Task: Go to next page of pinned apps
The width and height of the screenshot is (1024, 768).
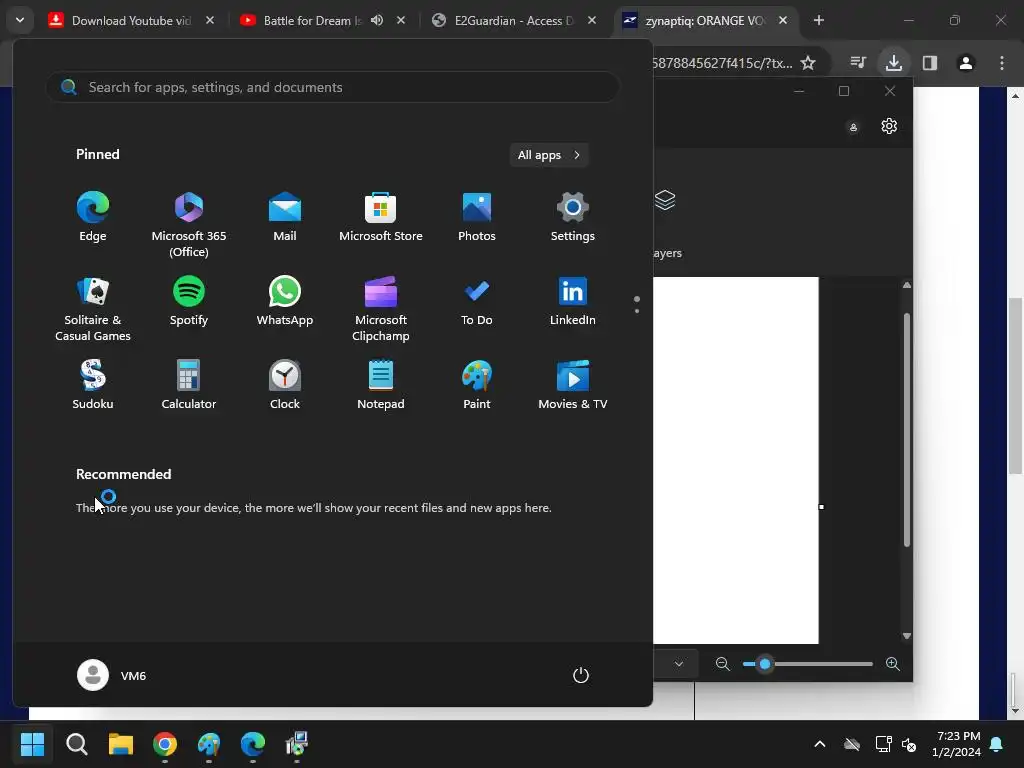Action: pos(637,311)
